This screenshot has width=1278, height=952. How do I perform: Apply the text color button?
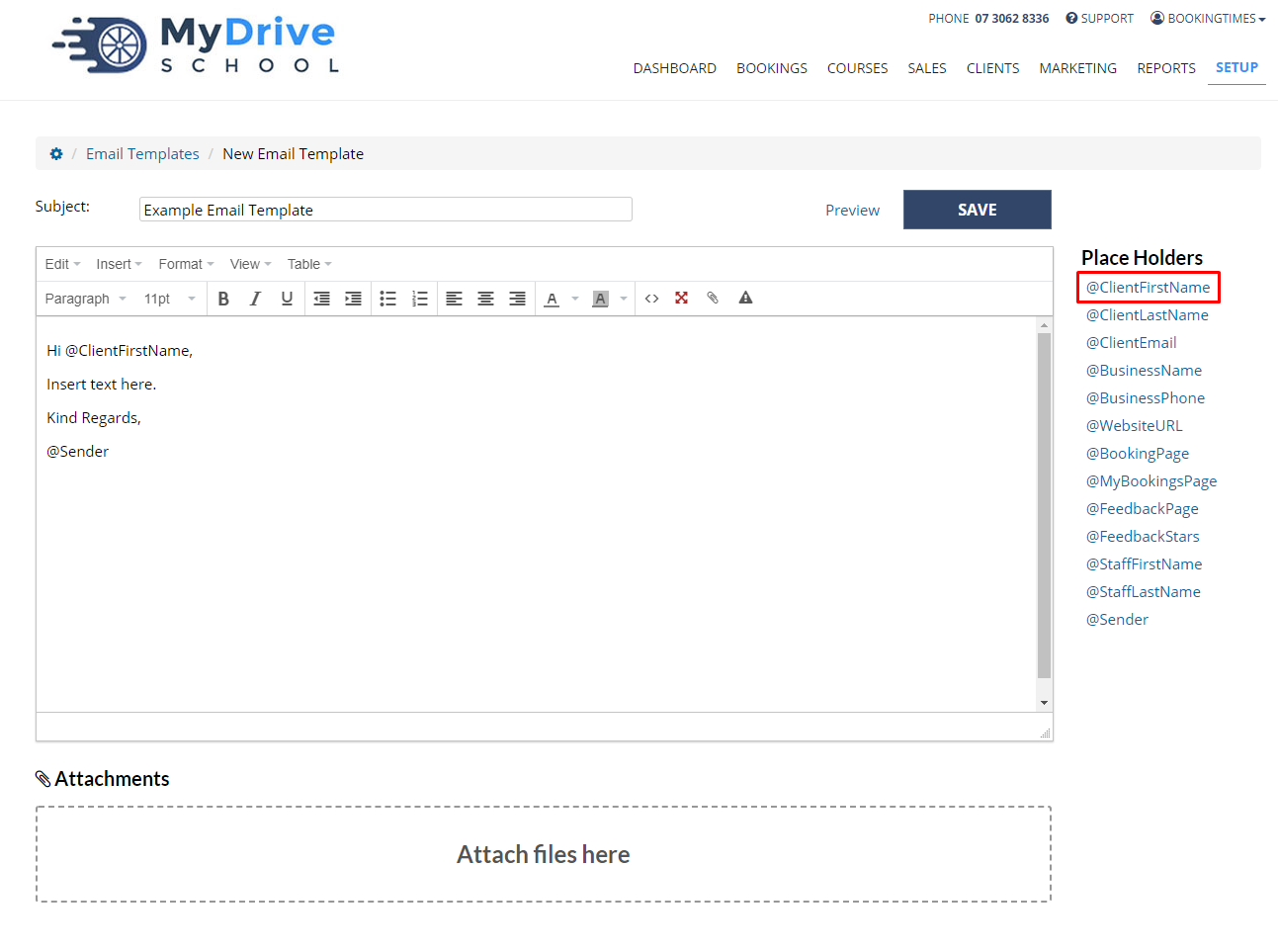coord(552,299)
